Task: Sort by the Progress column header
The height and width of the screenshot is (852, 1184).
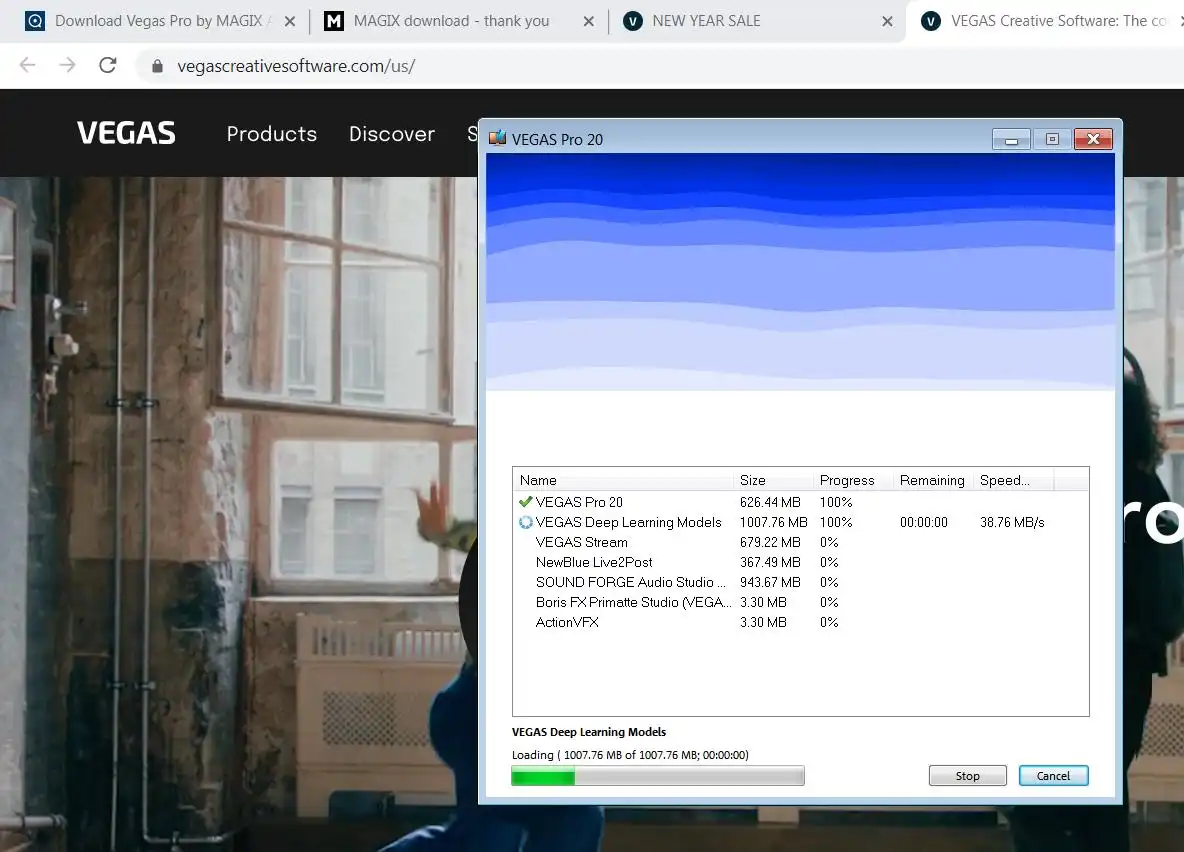Action: pos(853,480)
